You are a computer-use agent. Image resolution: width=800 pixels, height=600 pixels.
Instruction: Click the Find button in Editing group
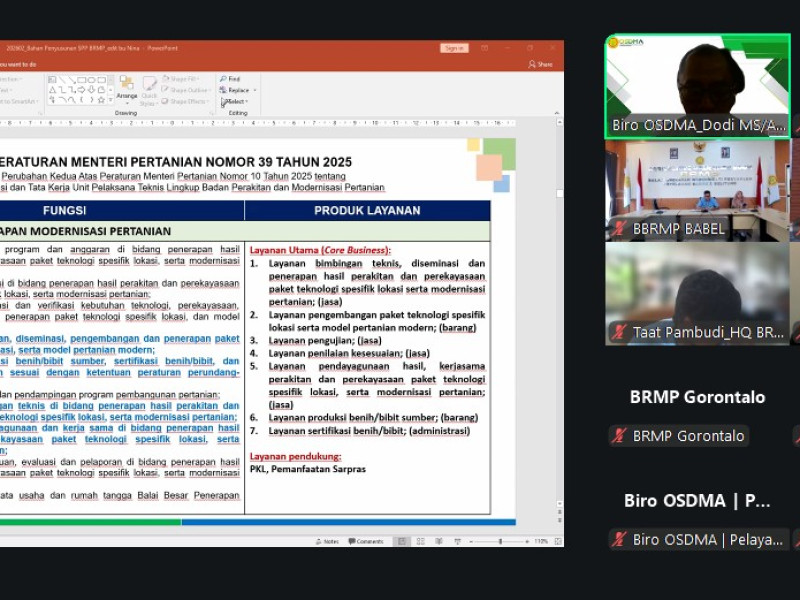(x=232, y=79)
